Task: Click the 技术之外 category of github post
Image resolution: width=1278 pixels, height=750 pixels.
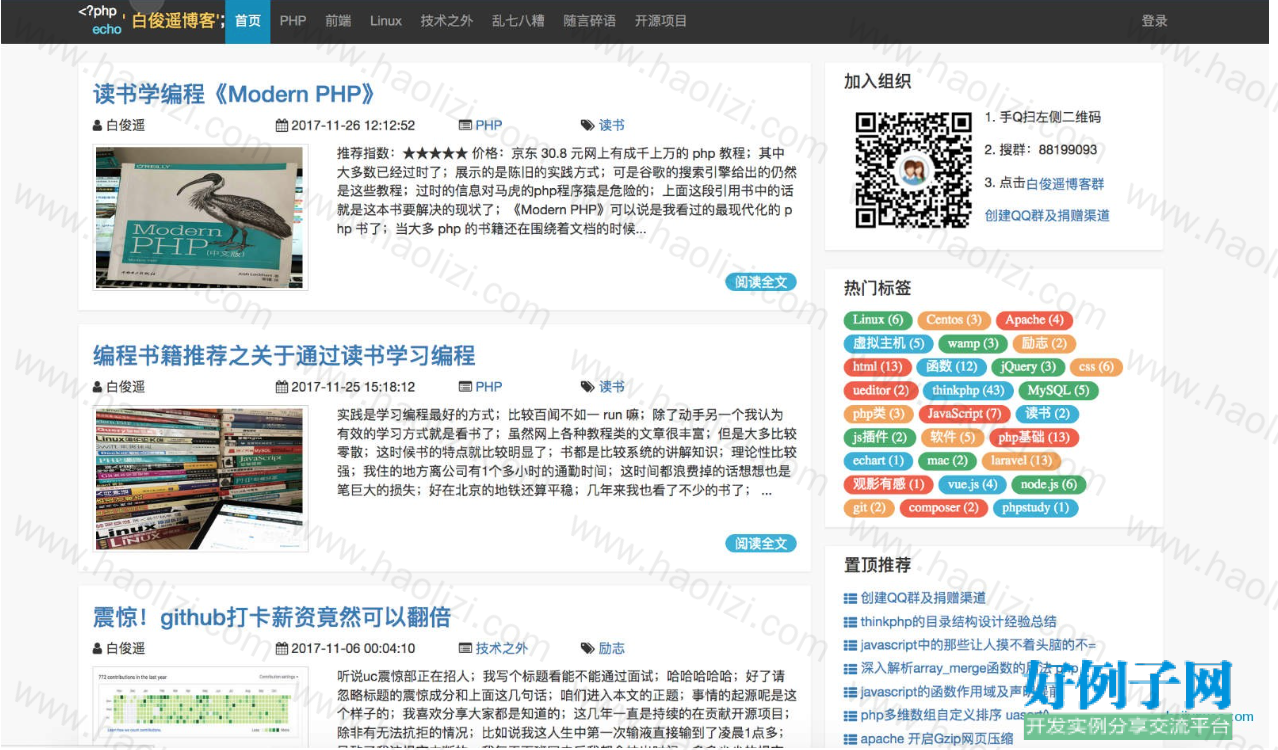Action: 502,648
